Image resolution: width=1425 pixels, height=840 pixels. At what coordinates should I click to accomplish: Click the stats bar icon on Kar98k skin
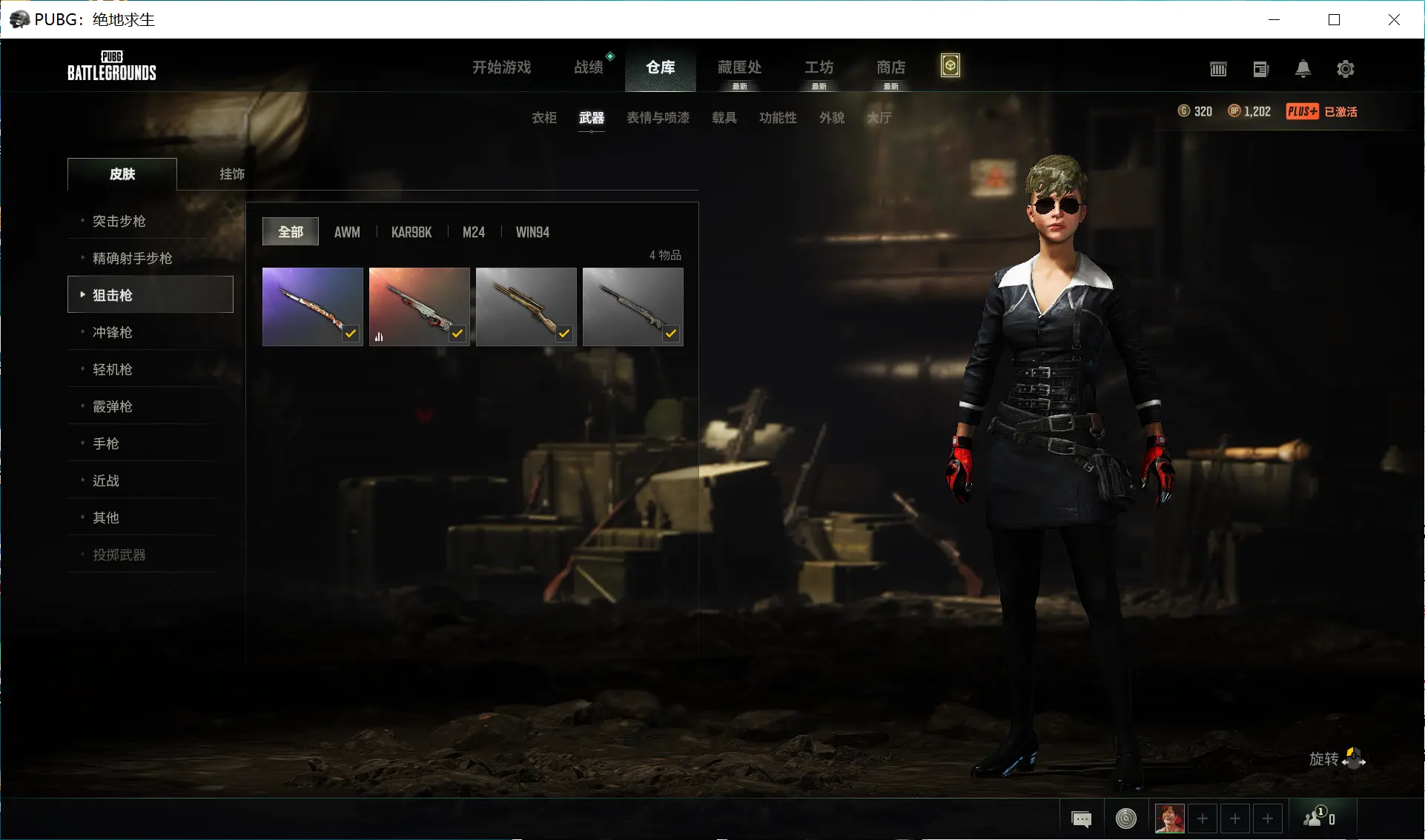coord(379,337)
